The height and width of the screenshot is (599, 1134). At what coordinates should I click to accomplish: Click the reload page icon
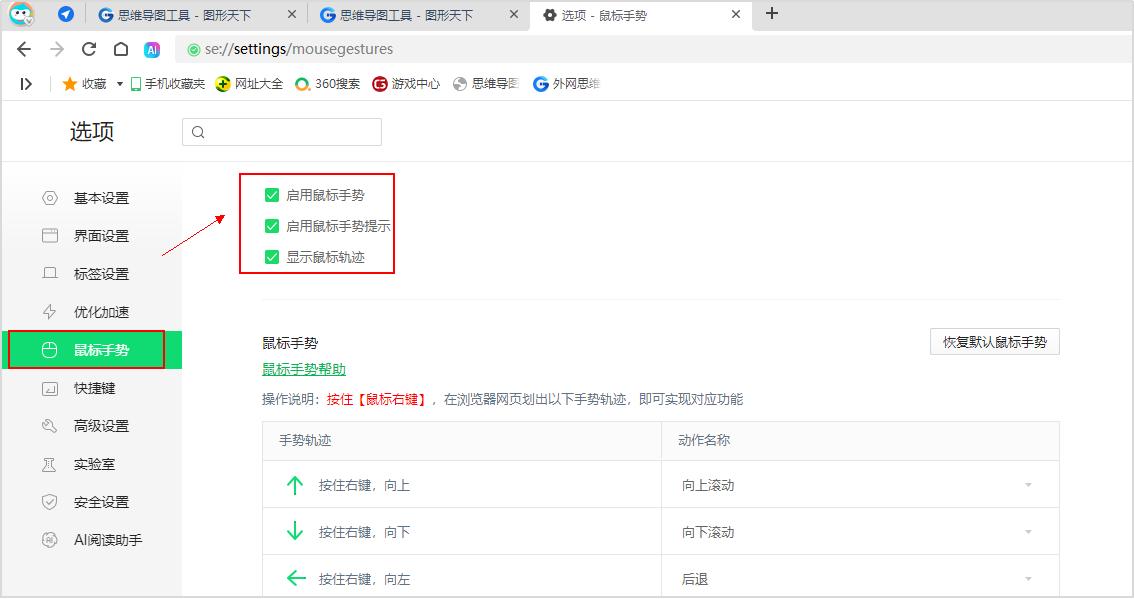(89, 49)
